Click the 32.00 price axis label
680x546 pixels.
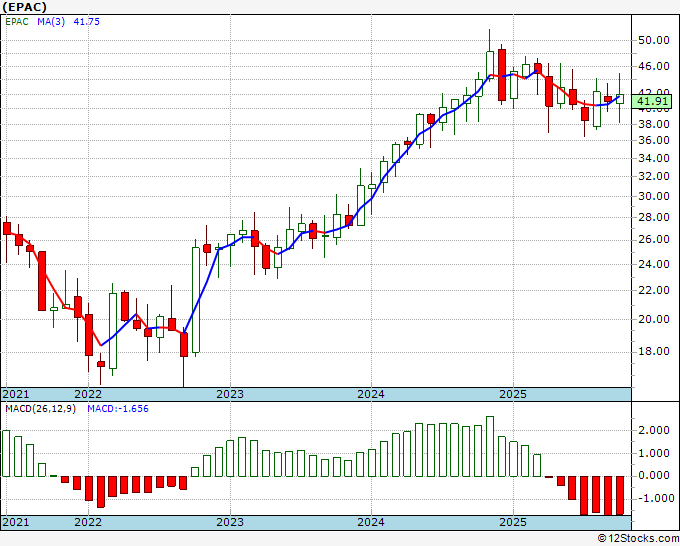click(x=654, y=177)
